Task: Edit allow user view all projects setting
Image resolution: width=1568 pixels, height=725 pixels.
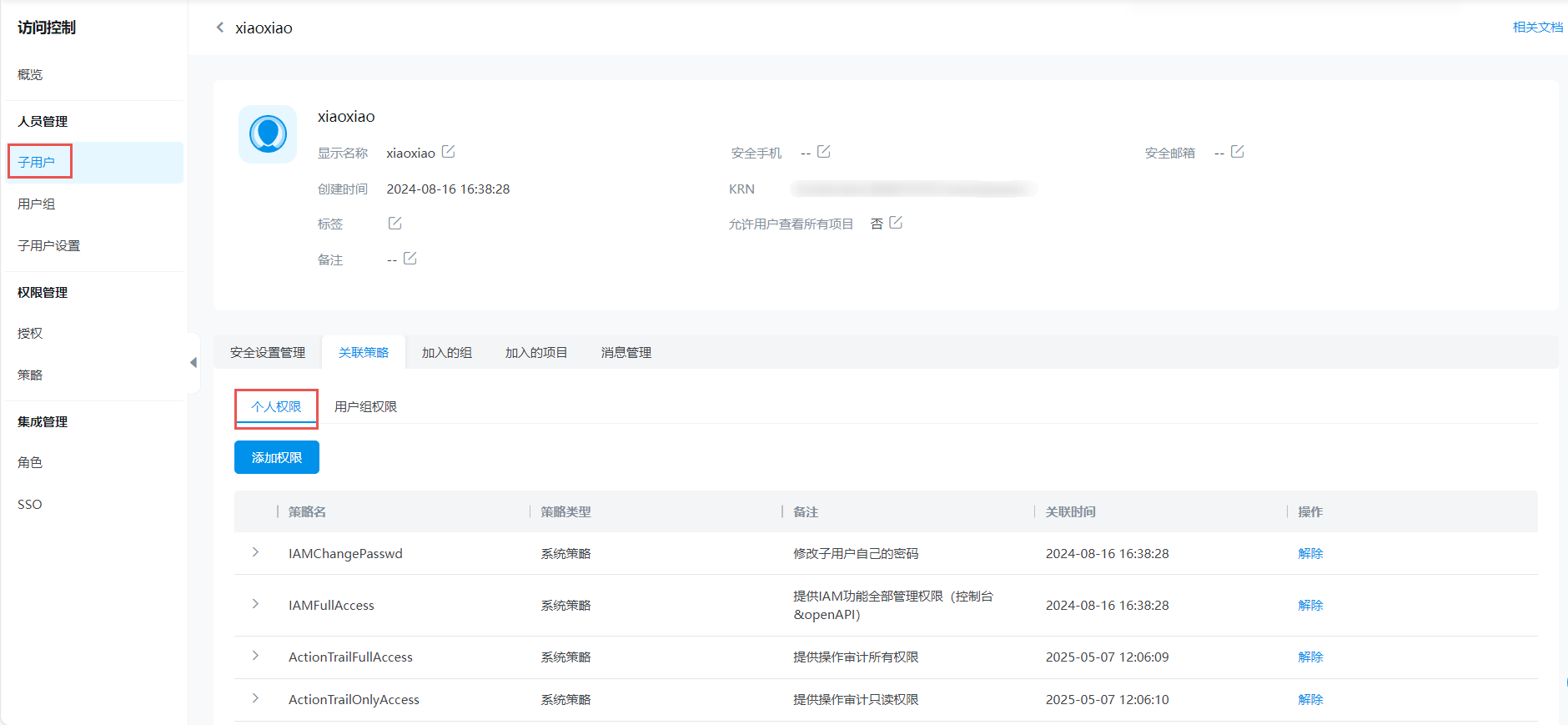Action: tap(896, 223)
